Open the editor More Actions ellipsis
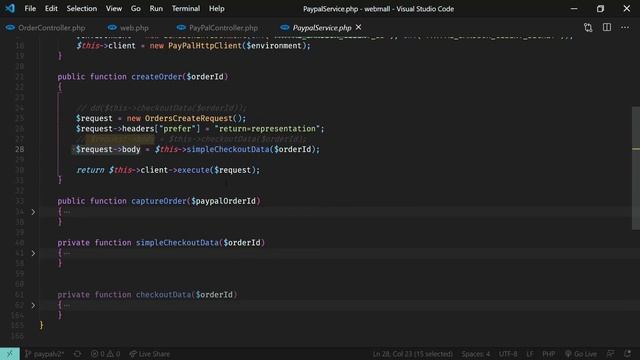Image resolution: width=640 pixels, height=360 pixels. click(625, 27)
